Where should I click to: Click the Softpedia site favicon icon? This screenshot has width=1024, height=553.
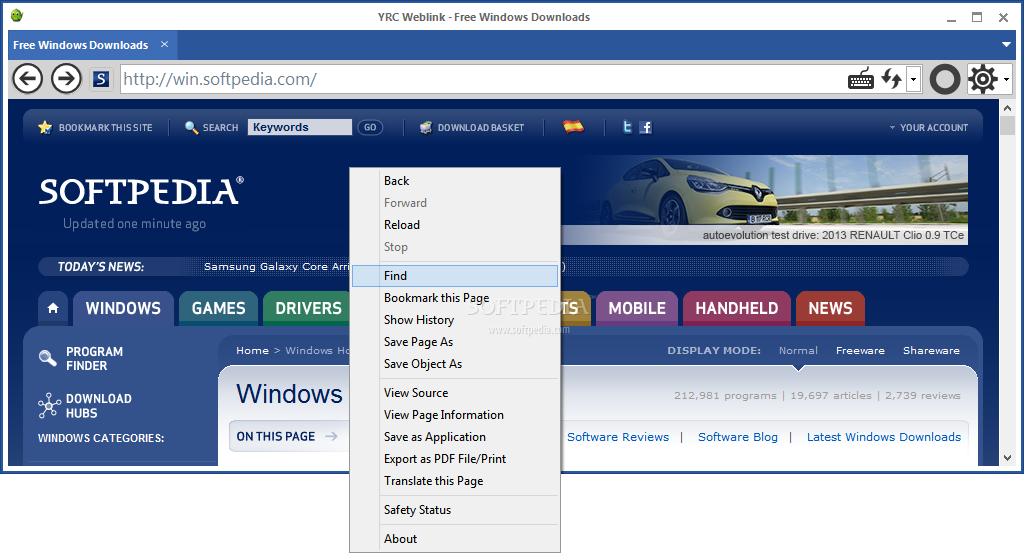101,79
